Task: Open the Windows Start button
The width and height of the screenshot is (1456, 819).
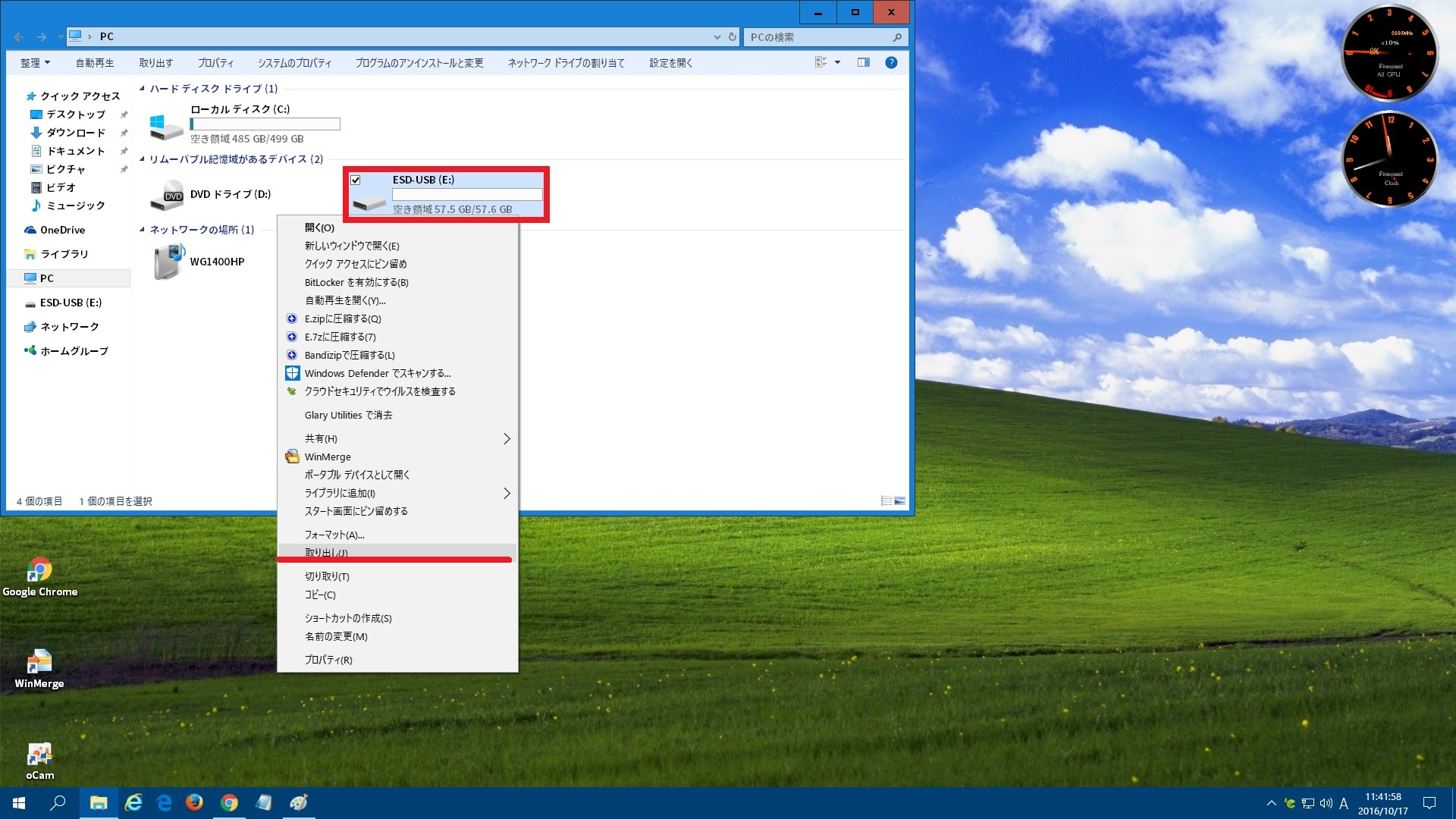Action: pyautogui.click(x=20, y=803)
